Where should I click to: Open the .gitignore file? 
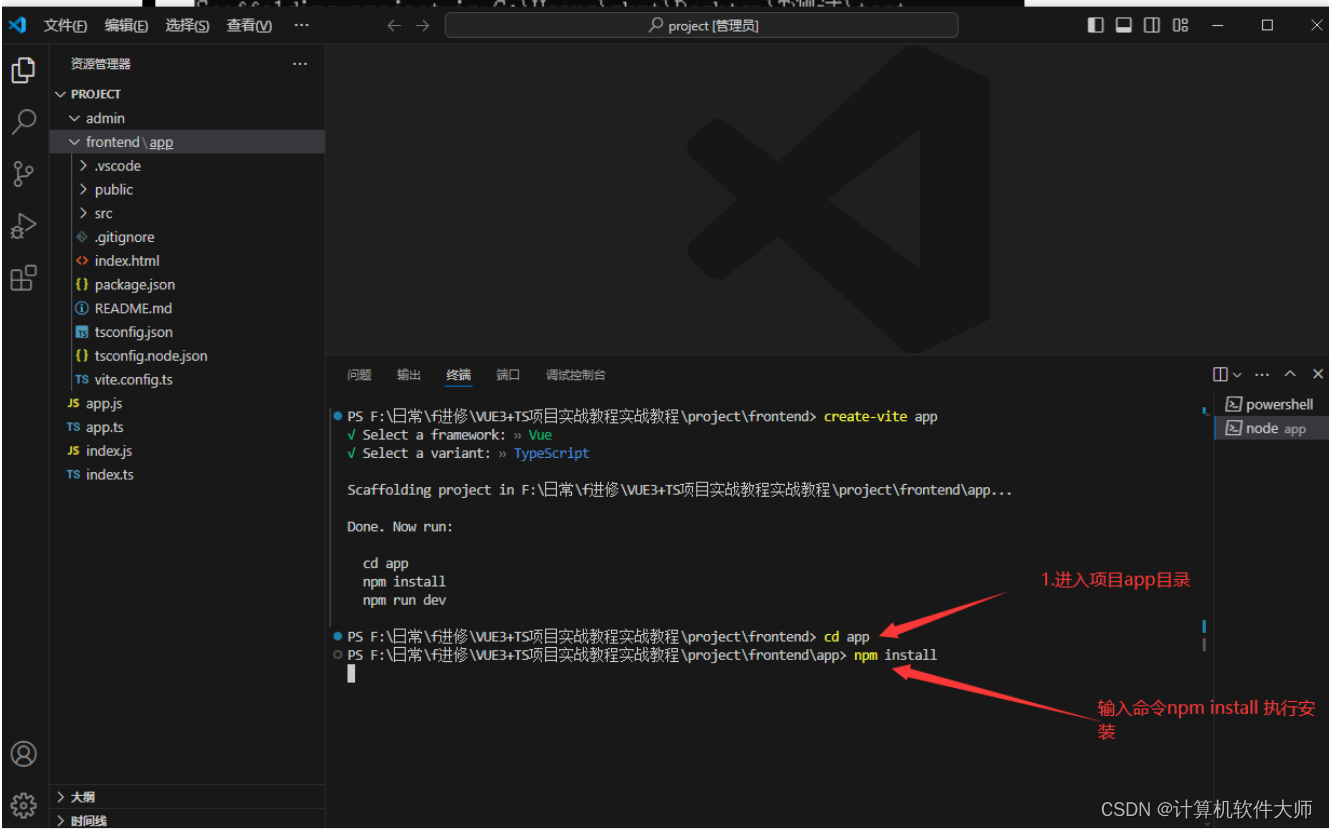(x=187, y=237)
